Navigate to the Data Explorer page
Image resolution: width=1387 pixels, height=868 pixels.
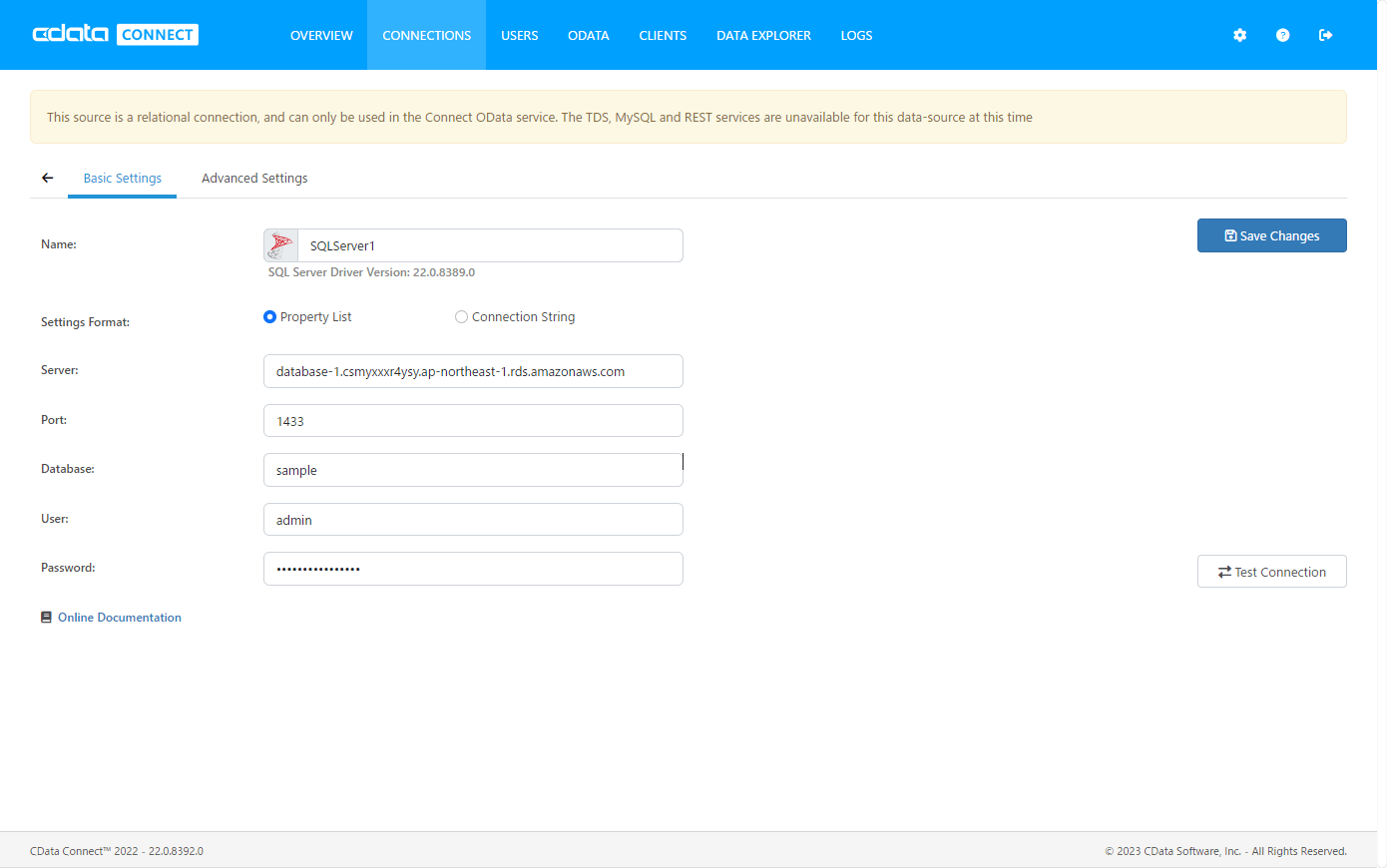[763, 35]
